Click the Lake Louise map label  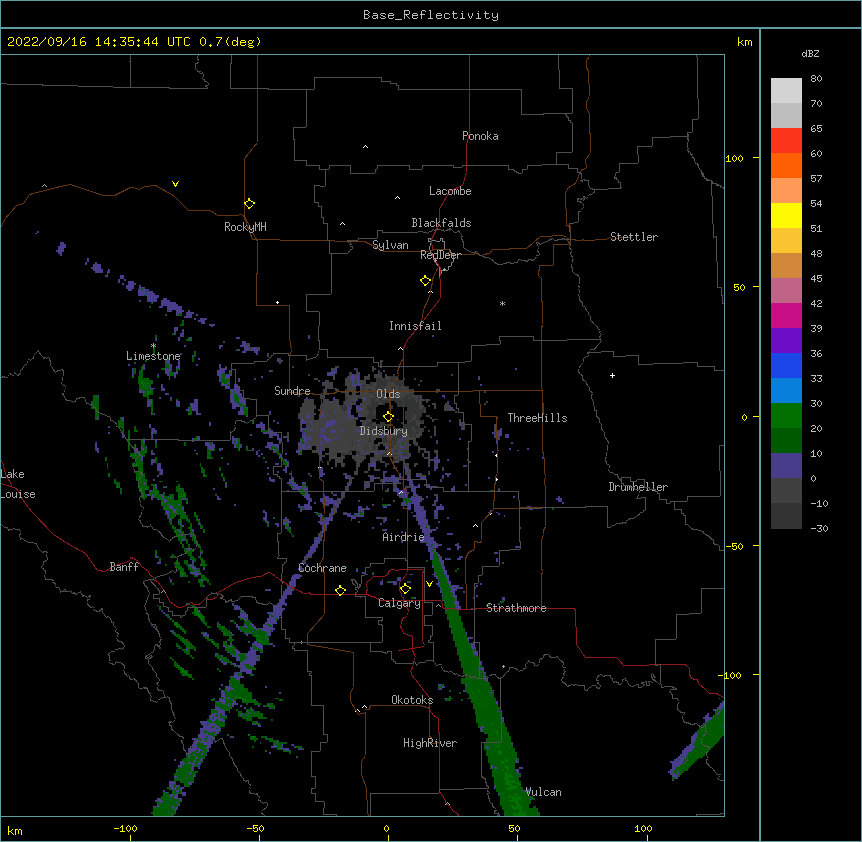click(18, 484)
